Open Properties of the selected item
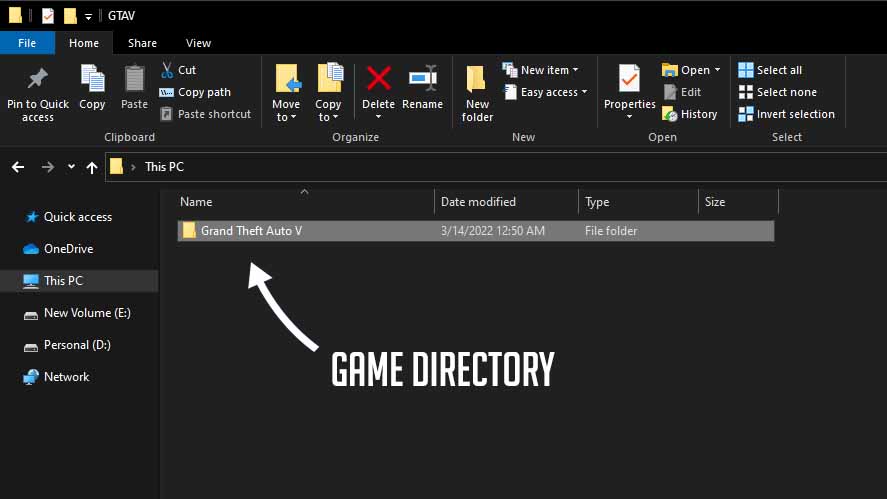Viewport: 887px width, 499px height. pyautogui.click(x=629, y=87)
